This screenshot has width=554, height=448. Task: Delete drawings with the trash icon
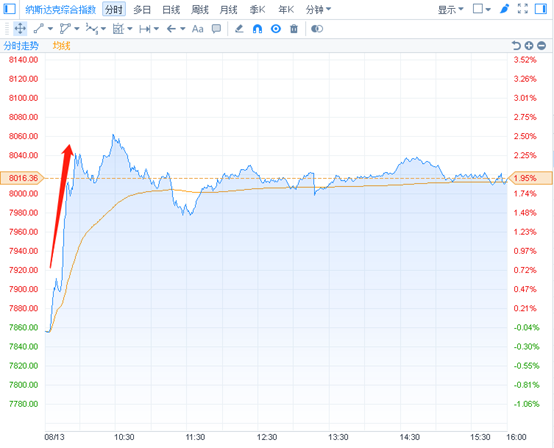(x=294, y=29)
